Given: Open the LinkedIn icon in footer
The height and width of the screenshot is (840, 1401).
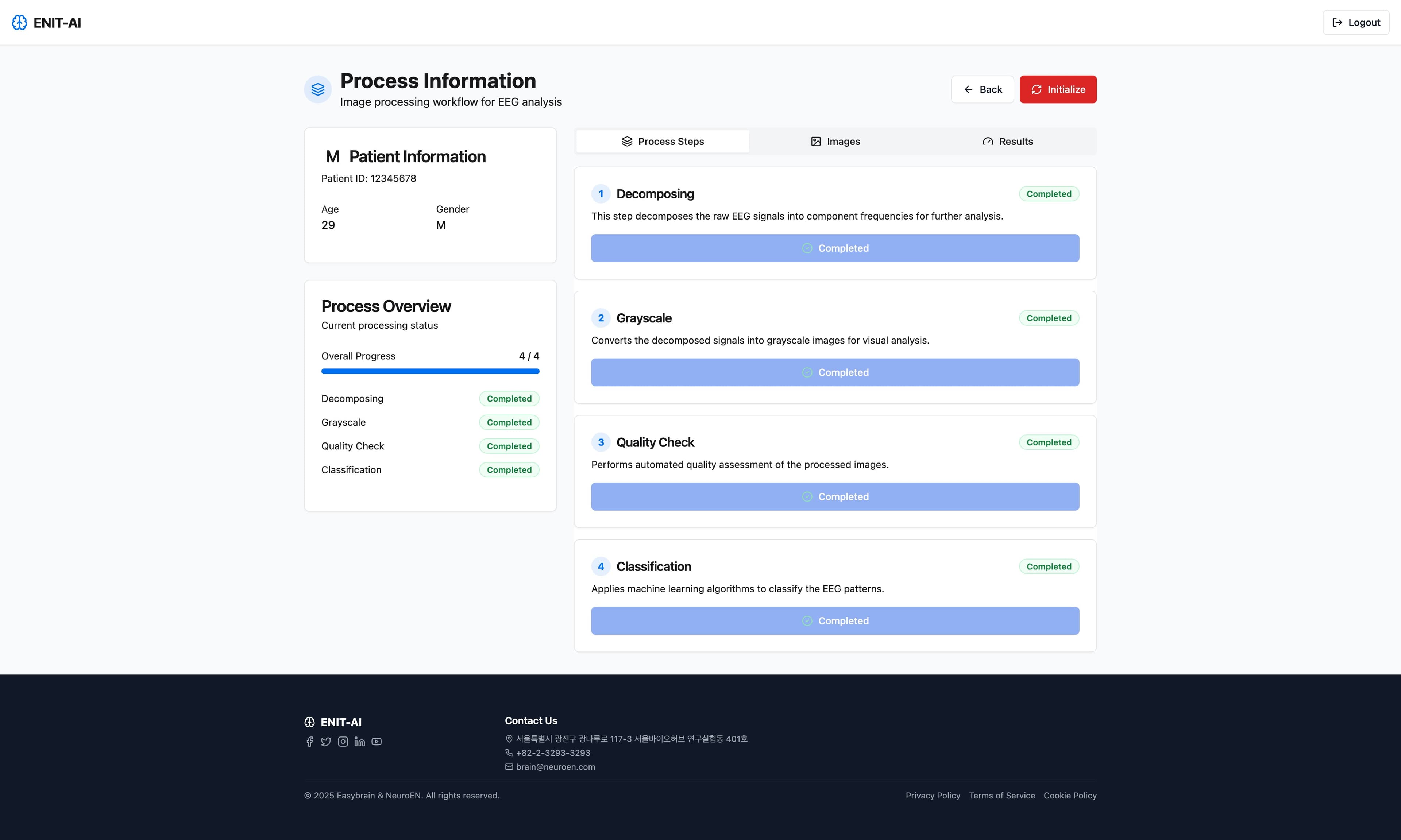Looking at the screenshot, I should 359,742.
